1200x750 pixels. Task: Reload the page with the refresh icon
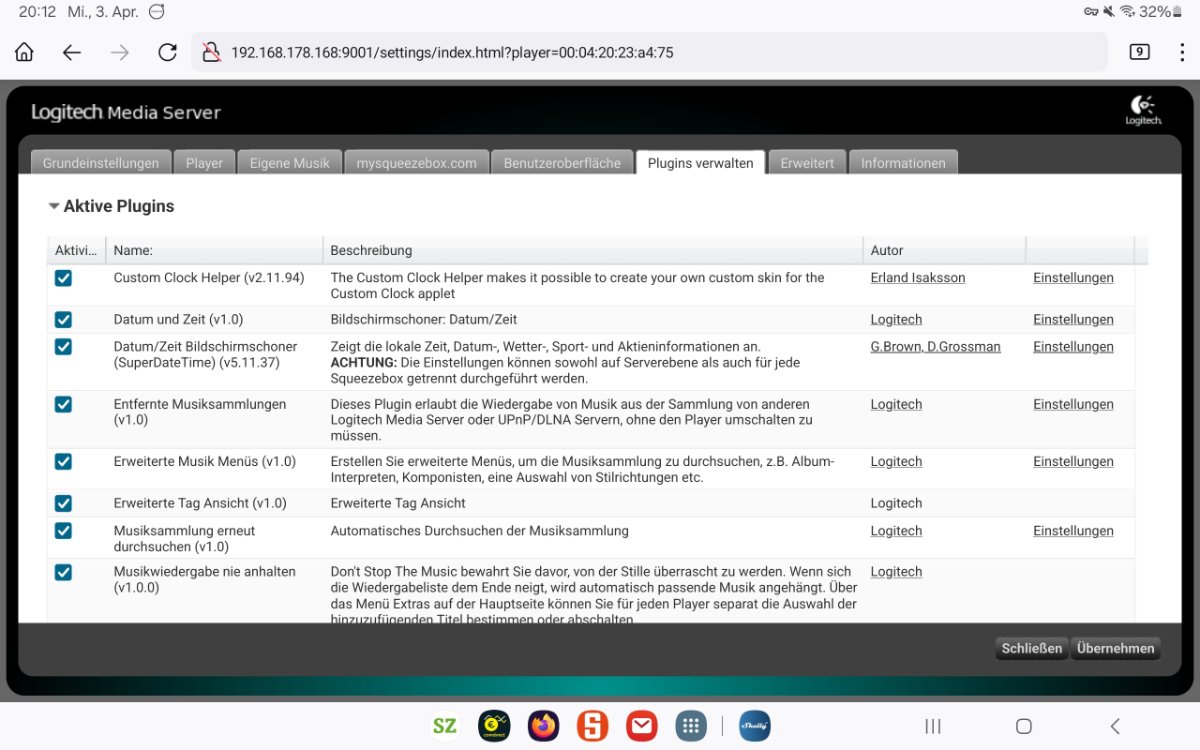(168, 52)
